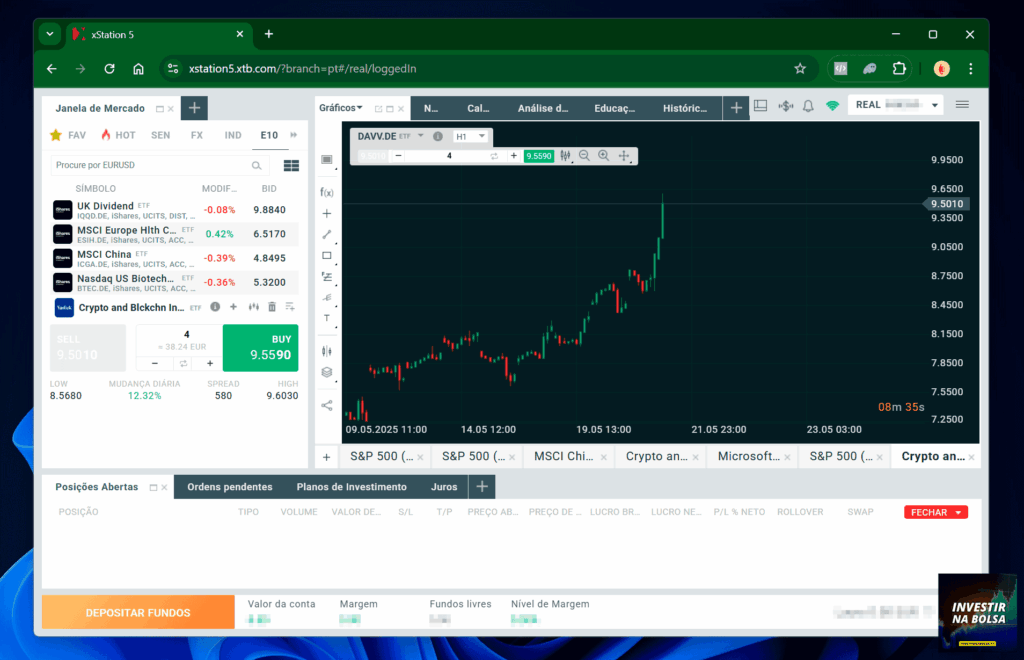Open the Juros tab

(x=444, y=487)
